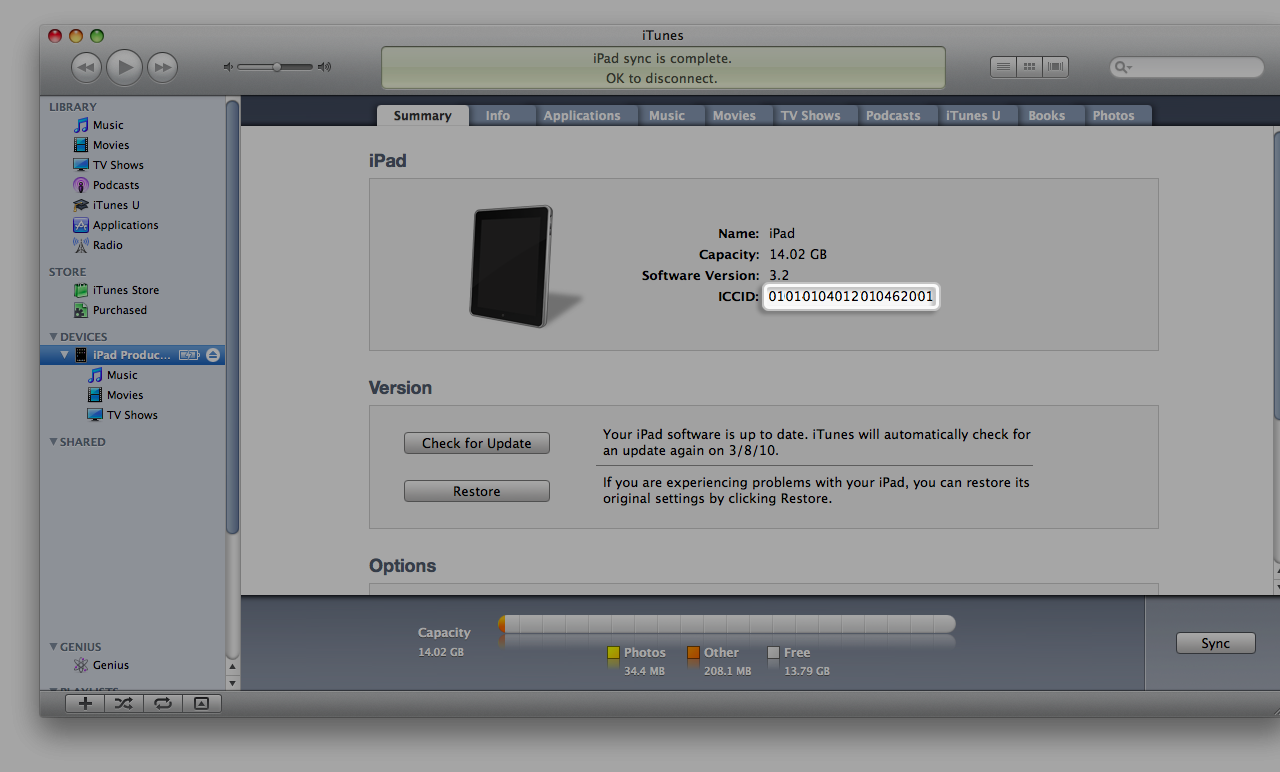Show the artwork viewer panel
The width and height of the screenshot is (1280, 772).
tap(201, 703)
